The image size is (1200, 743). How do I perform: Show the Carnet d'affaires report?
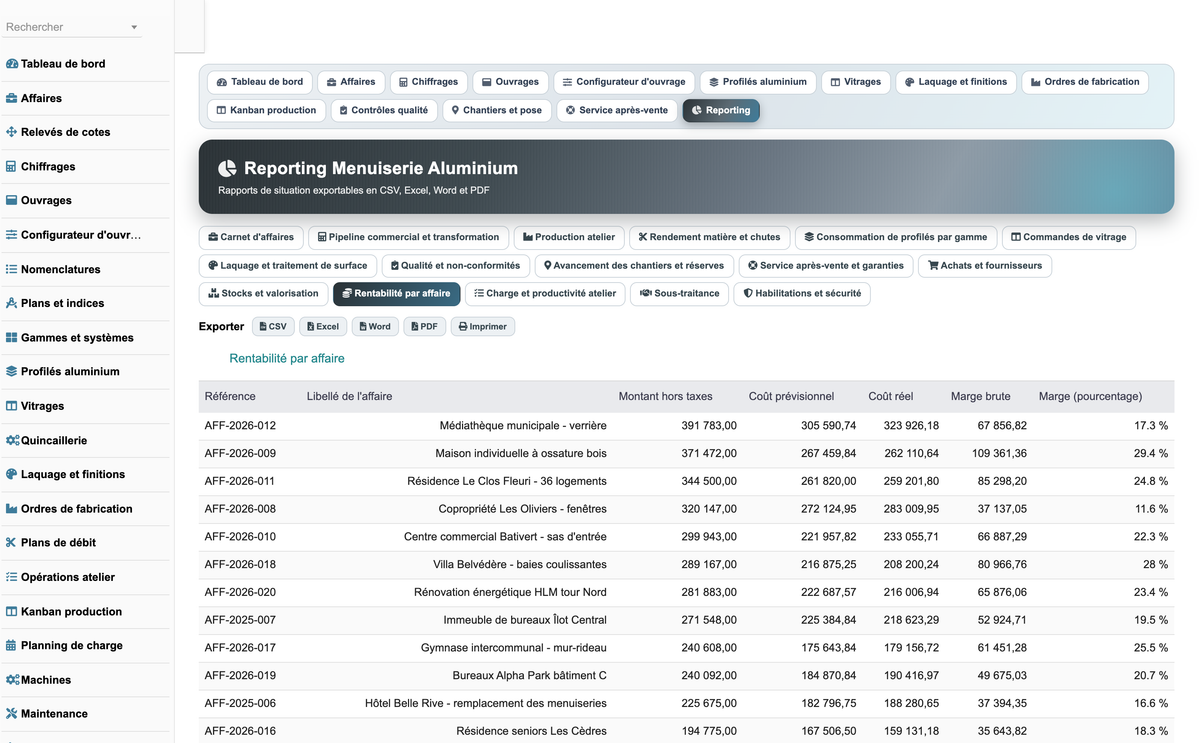point(251,237)
